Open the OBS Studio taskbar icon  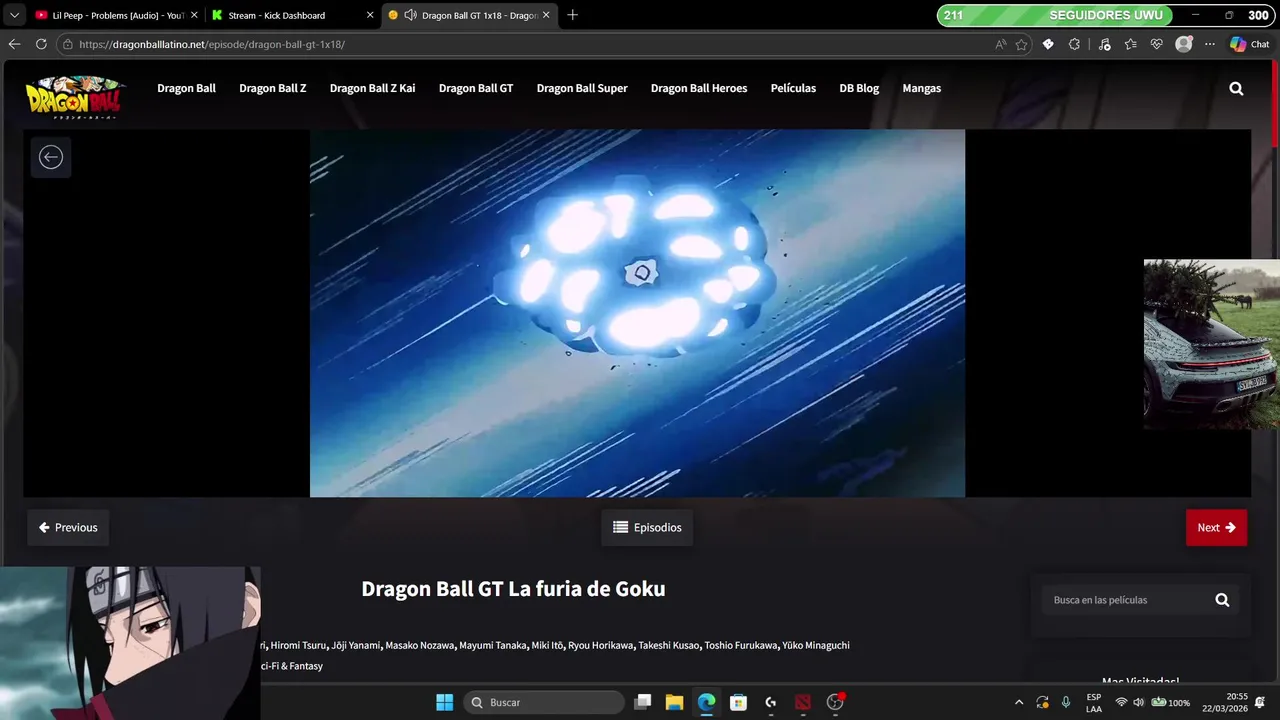coord(835,702)
